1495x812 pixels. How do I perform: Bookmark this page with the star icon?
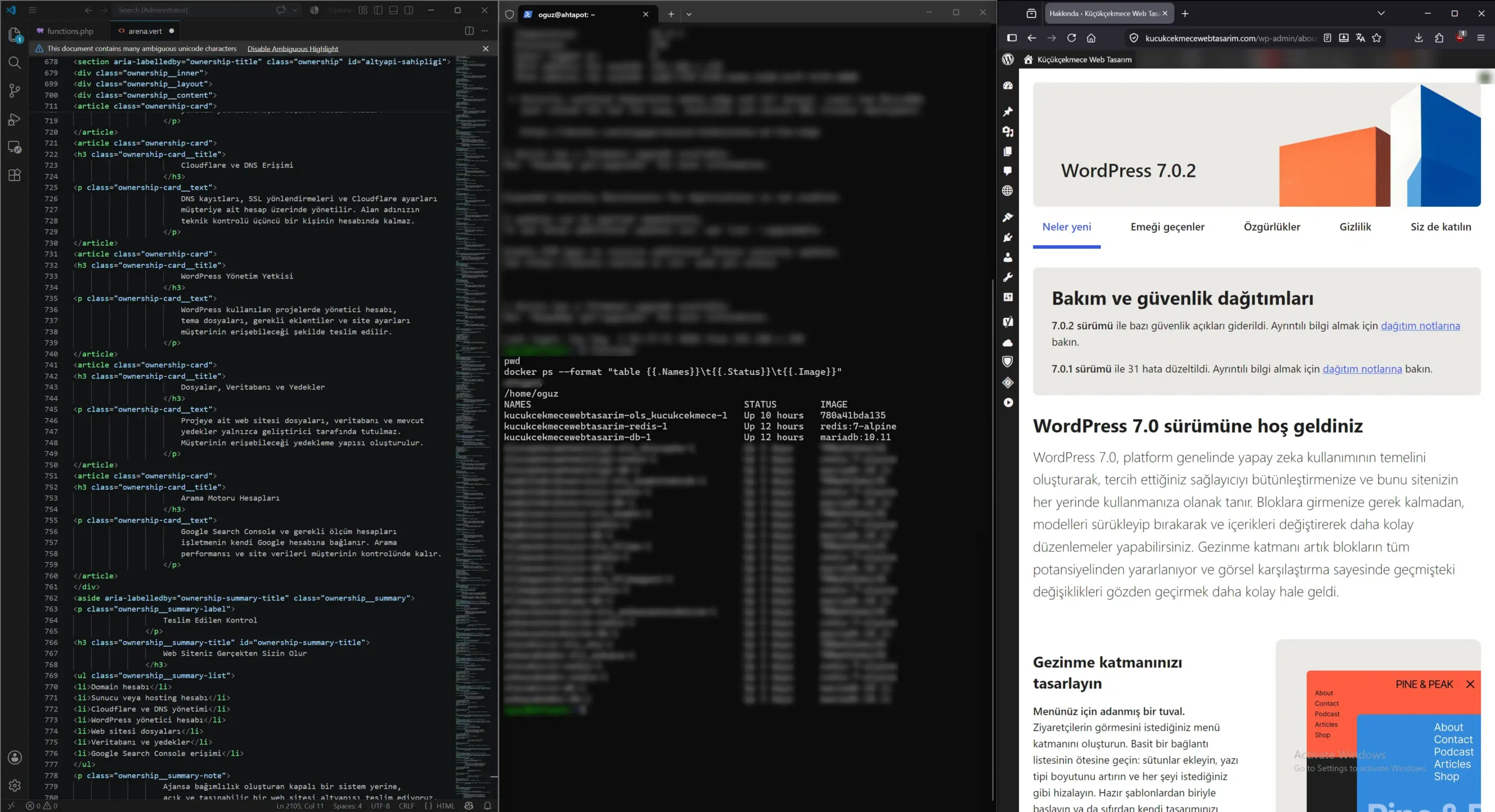click(1376, 38)
